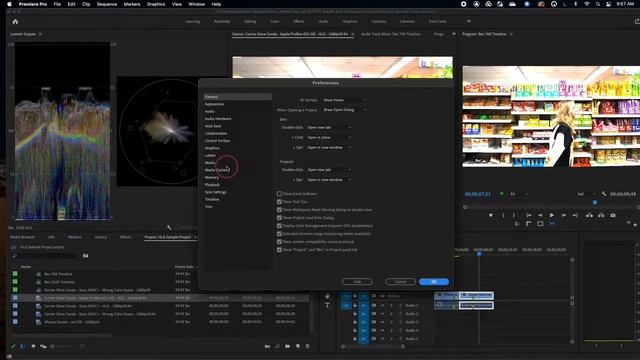Viewport: 640px width, 360px height.
Task: Toggle mute on Audio 1 track
Action: click(x=382, y=305)
